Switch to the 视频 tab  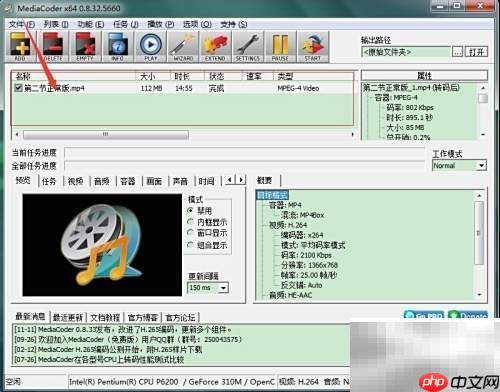(76, 181)
